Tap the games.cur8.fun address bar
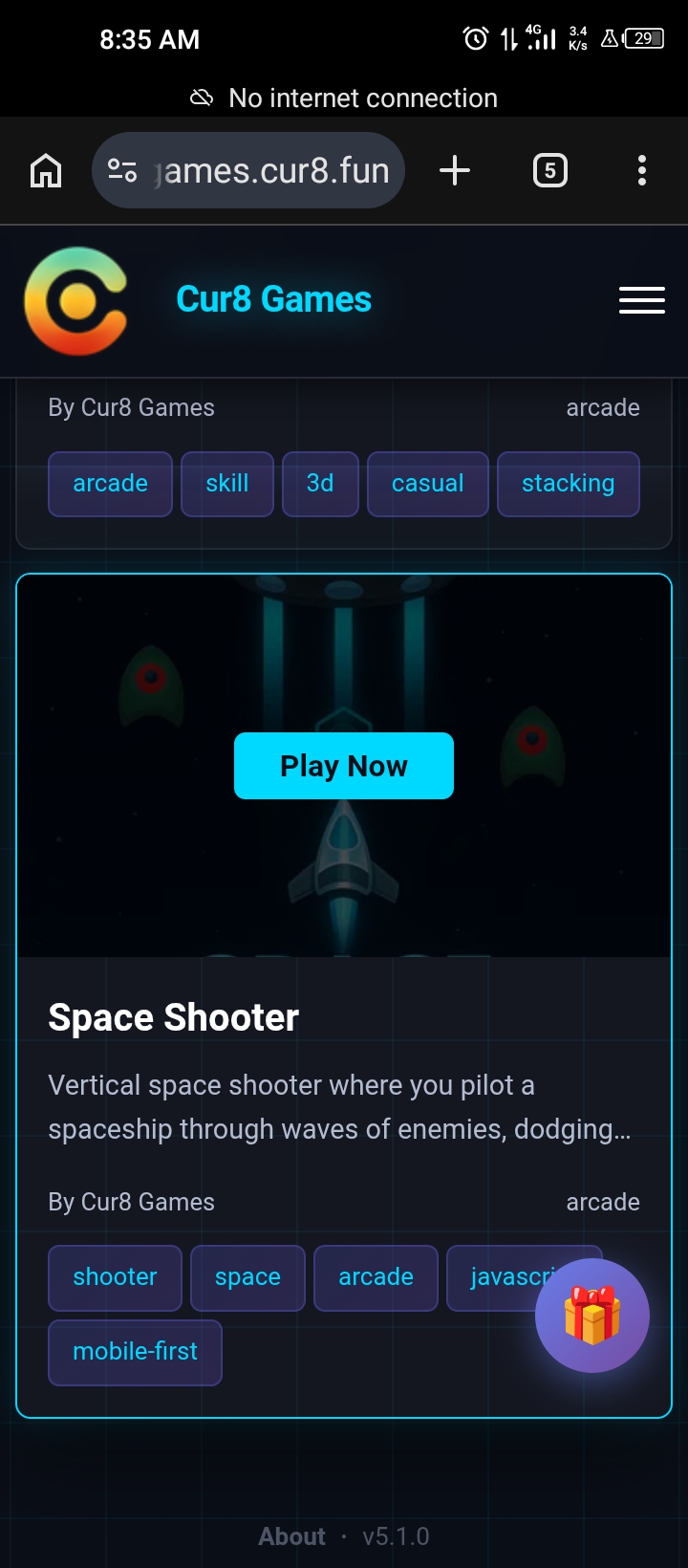The width and height of the screenshot is (688, 1568). (x=248, y=170)
